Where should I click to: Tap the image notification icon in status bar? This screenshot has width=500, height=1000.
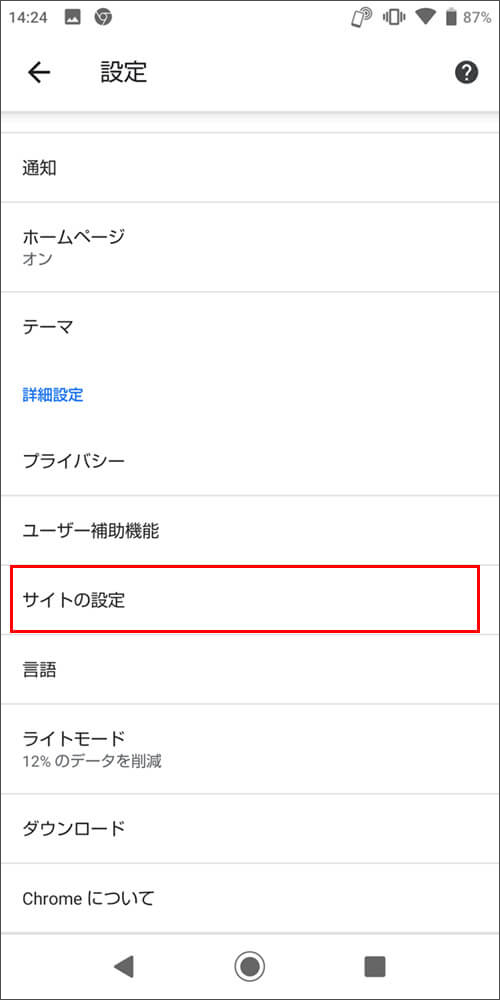click(71, 18)
